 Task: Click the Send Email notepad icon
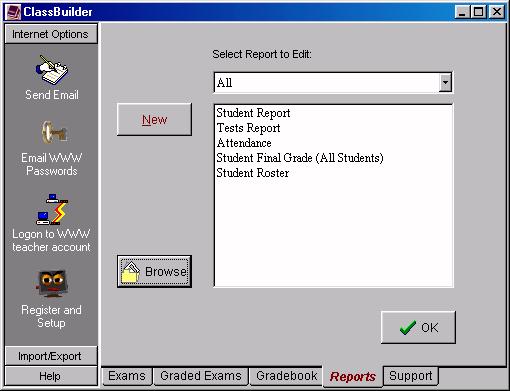coord(52,70)
